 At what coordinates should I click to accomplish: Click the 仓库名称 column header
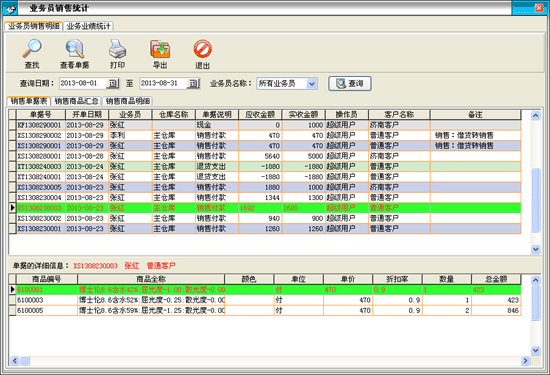coord(174,115)
